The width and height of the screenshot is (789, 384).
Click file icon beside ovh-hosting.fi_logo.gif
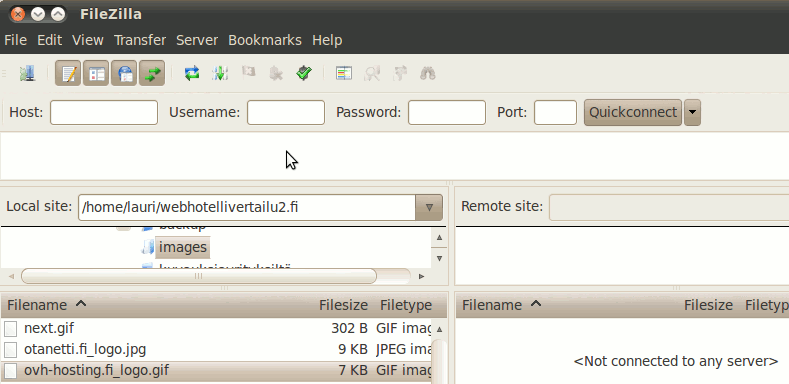click(10, 371)
